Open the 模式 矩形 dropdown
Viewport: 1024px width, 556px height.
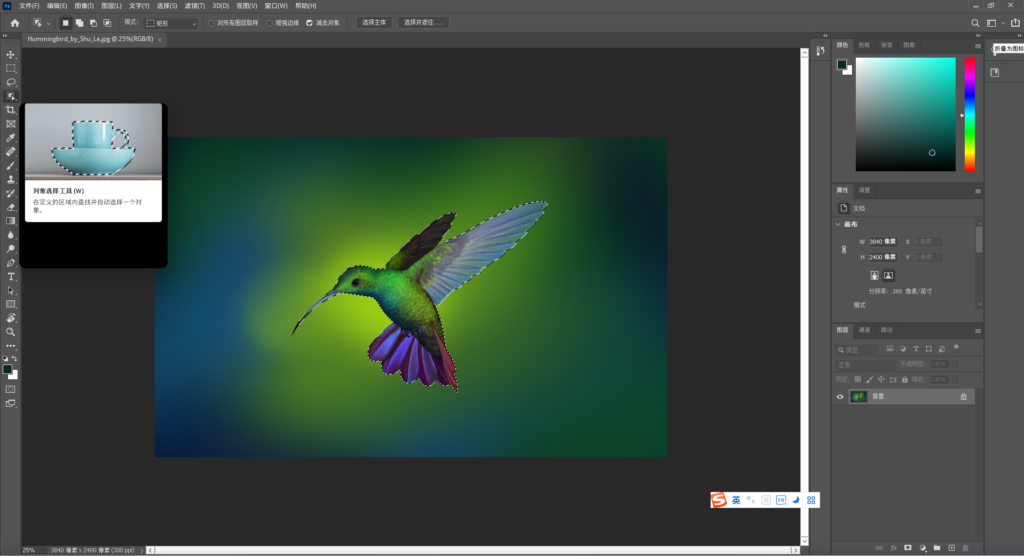[x=171, y=22]
